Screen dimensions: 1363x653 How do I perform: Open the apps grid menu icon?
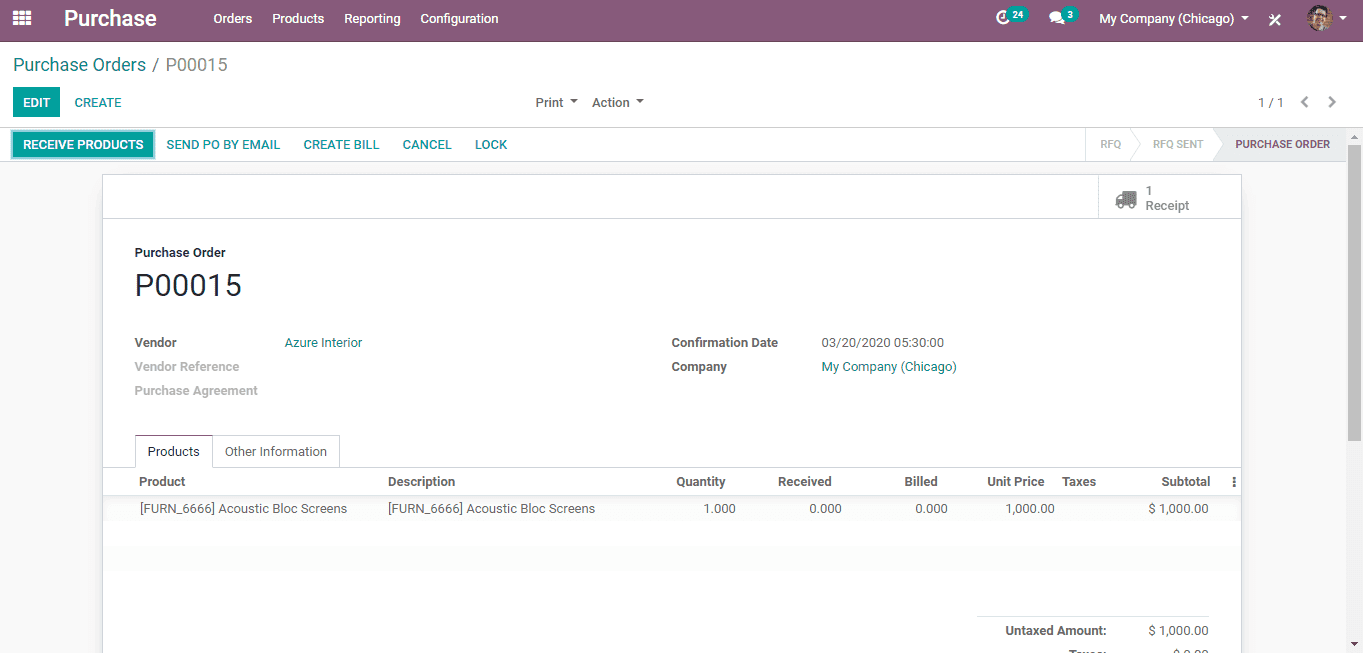(22, 18)
